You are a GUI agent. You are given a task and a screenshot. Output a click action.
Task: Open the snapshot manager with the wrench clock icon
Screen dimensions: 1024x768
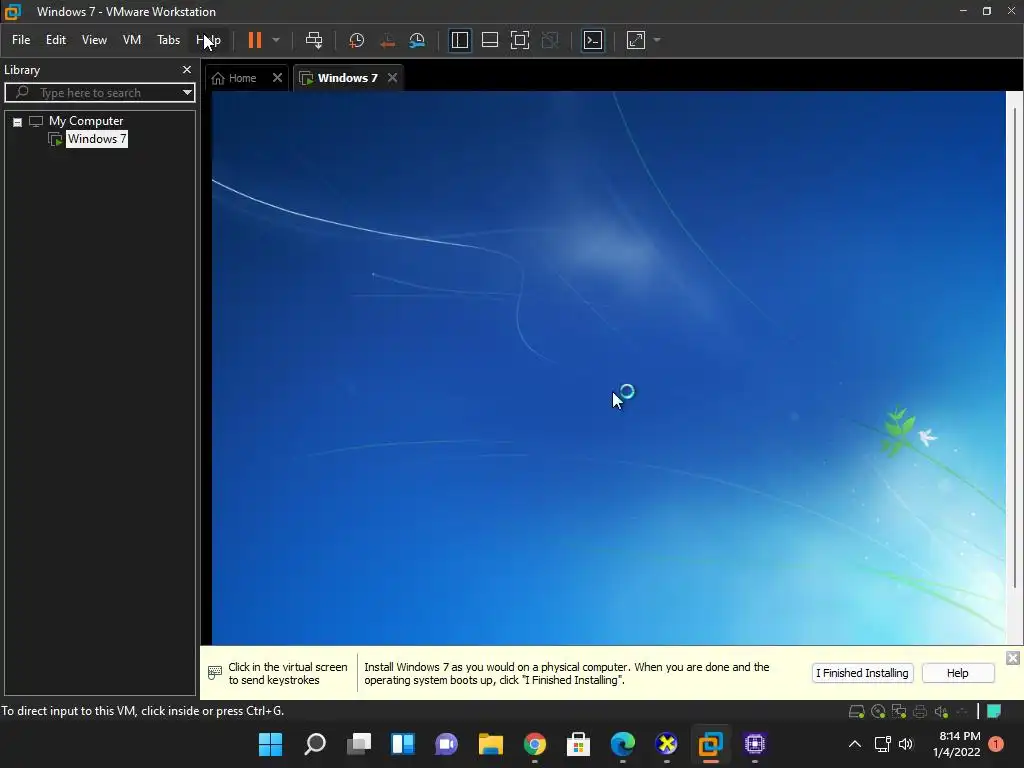click(417, 40)
